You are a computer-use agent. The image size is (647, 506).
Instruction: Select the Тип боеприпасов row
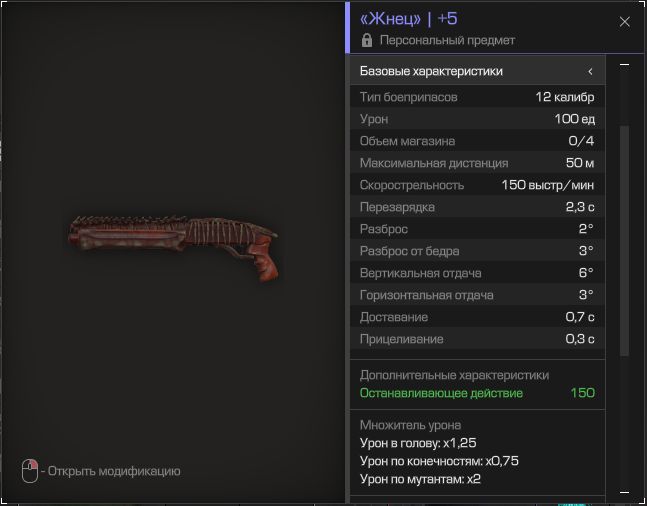coord(477,97)
